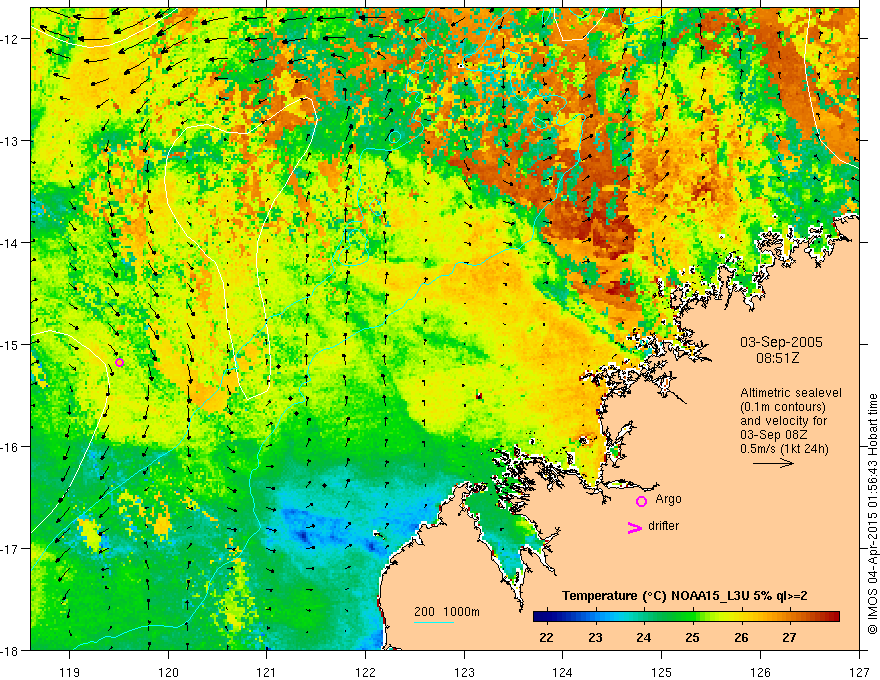Image resolution: width=880 pixels, height=680 pixels.
Task: Click the dark blue cold patch near 121.5, -17
Action: pyautogui.click(x=305, y=536)
